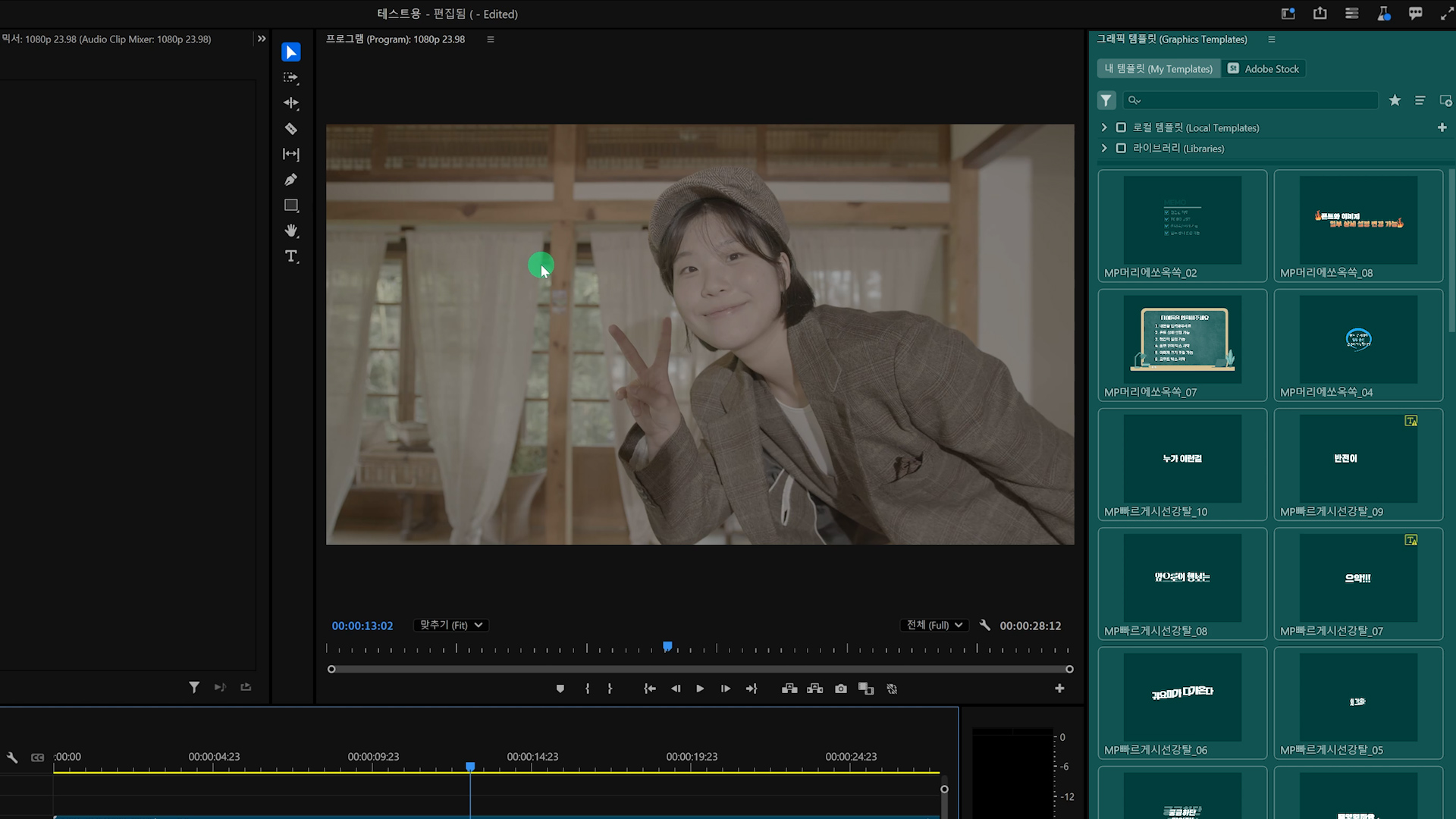Click the Lift button

789,689
